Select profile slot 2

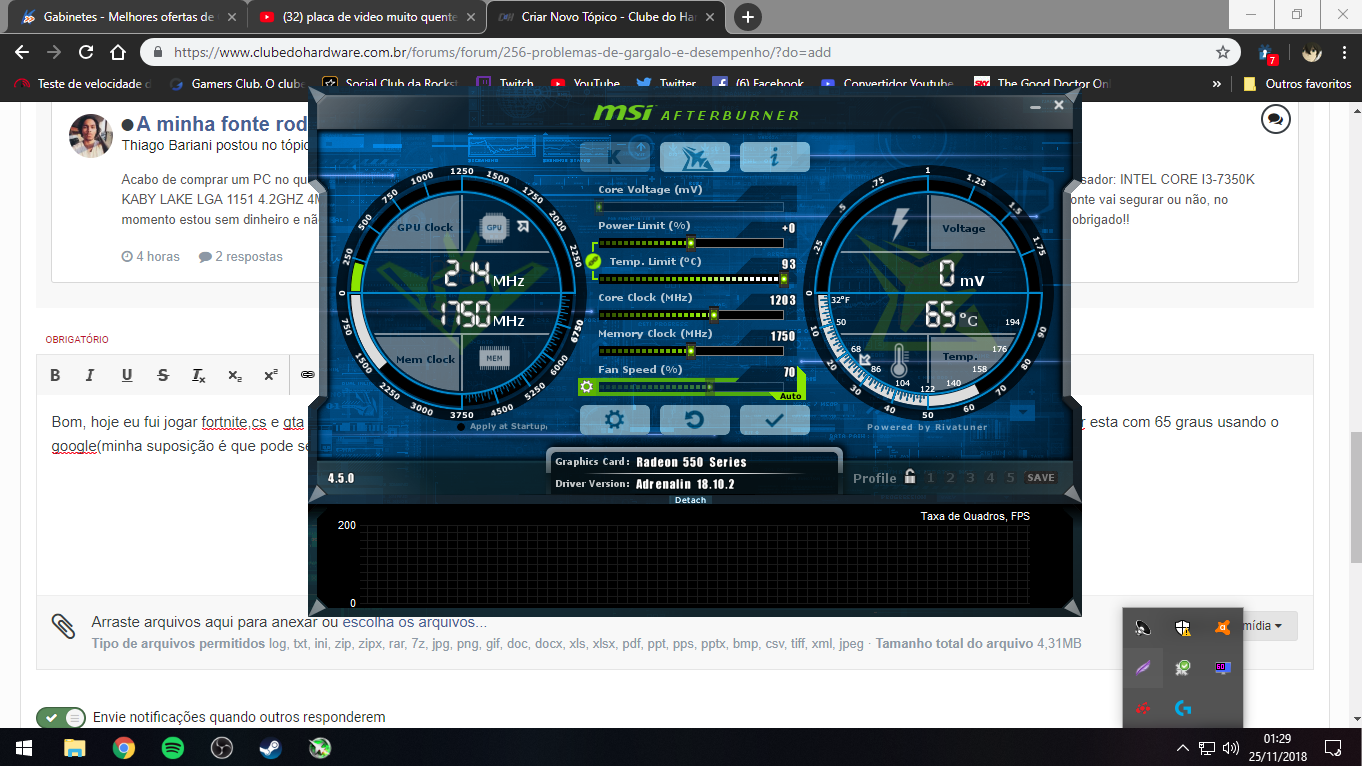(x=950, y=478)
